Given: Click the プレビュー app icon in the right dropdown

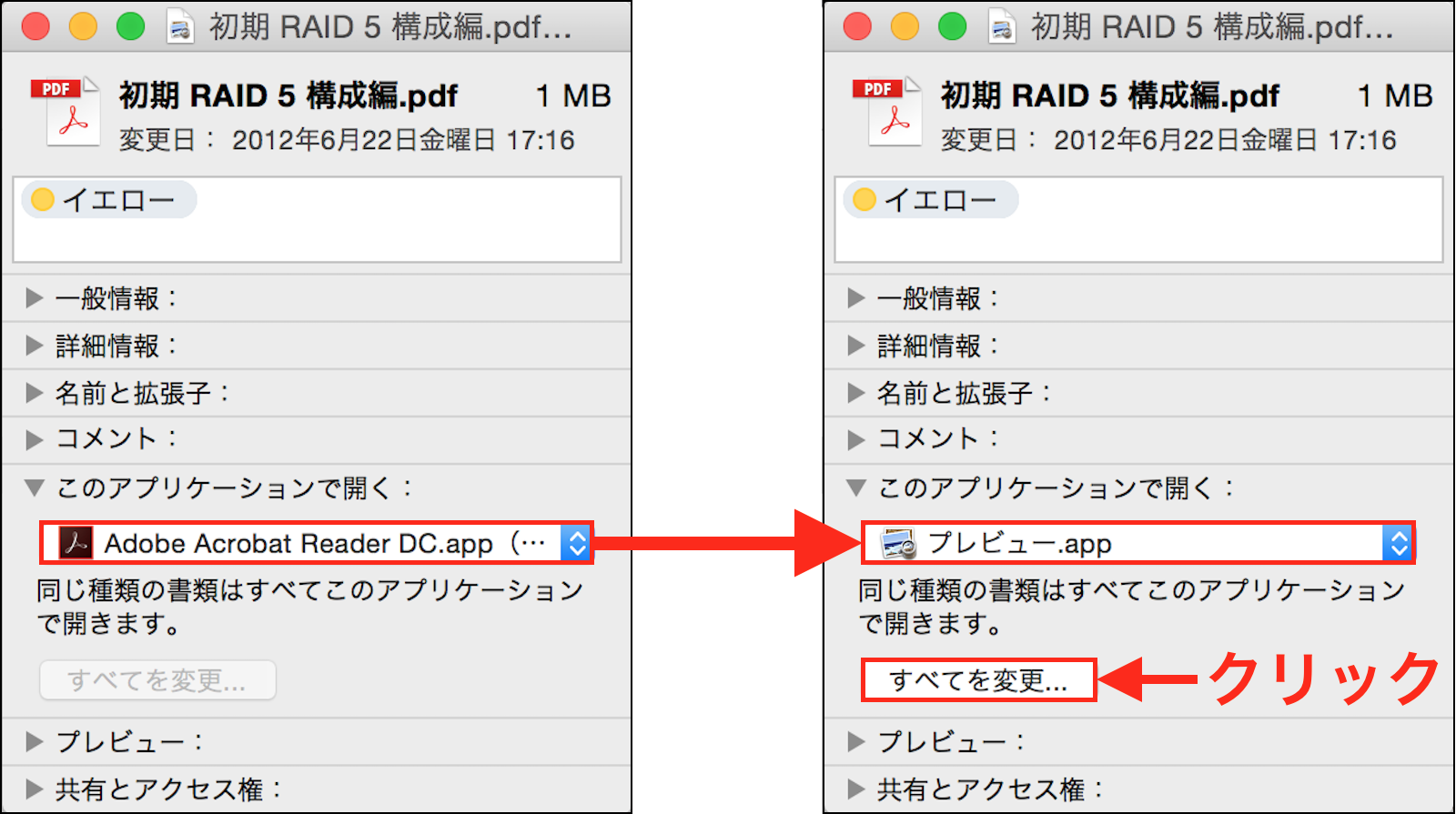Looking at the screenshot, I should 898,543.
